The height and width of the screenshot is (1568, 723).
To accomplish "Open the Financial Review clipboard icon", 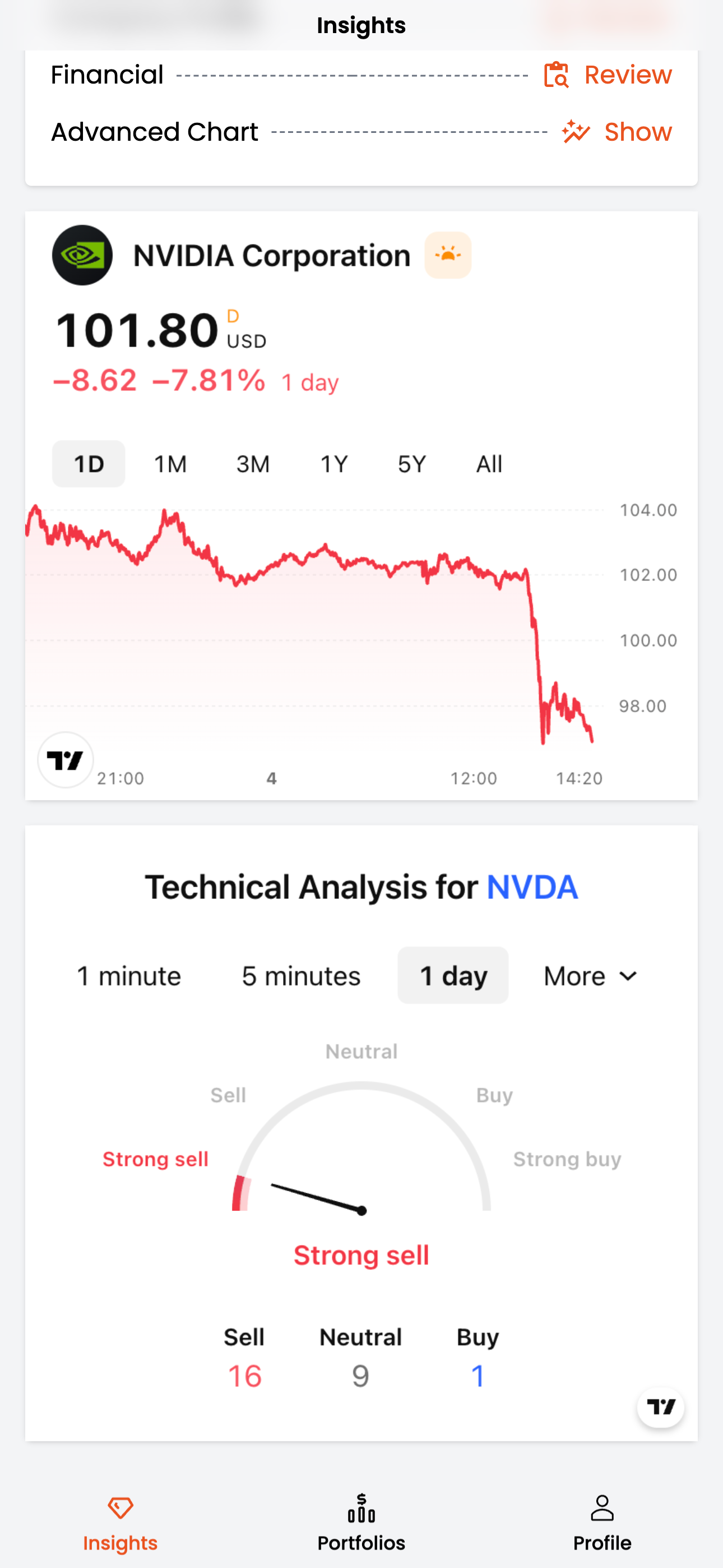I will [x=556, y=75].
